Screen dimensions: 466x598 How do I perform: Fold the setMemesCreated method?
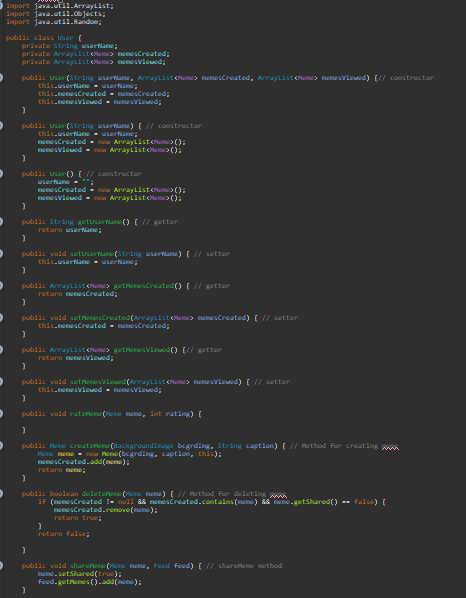coord(1,318)
